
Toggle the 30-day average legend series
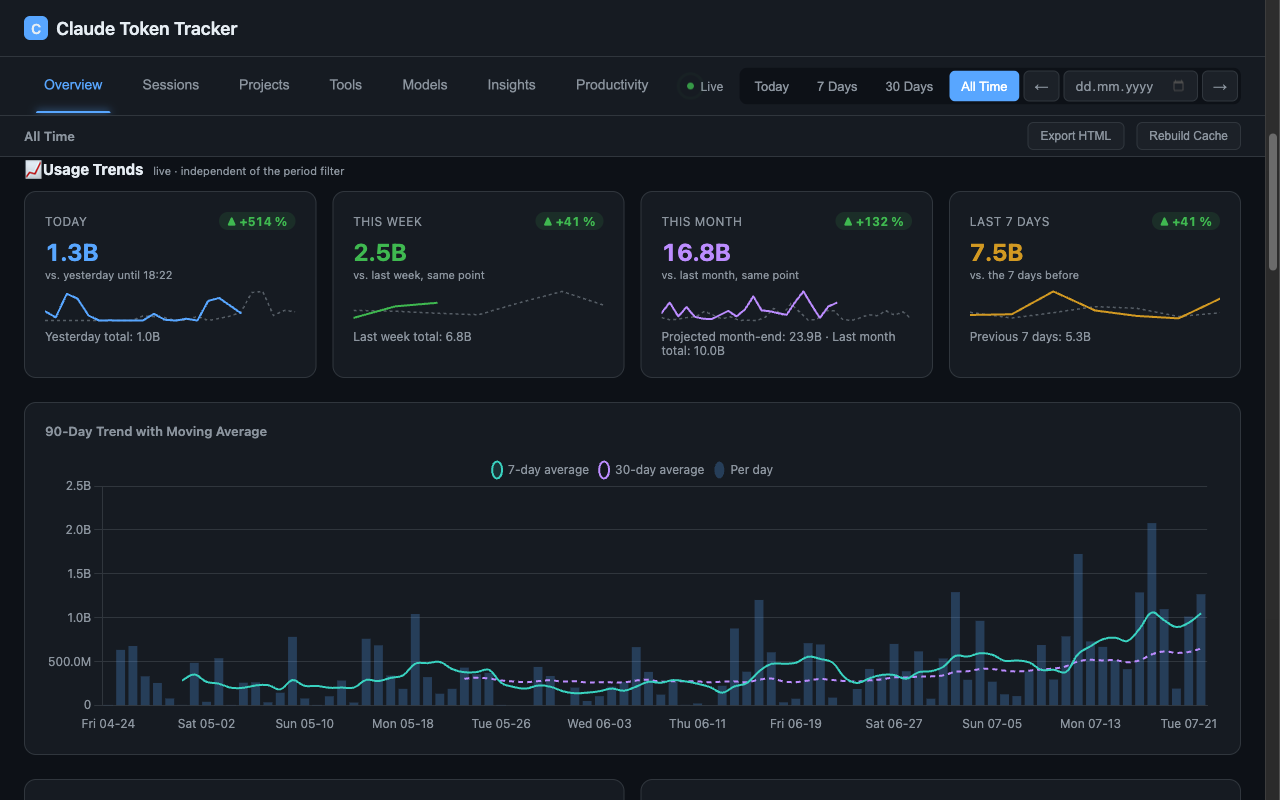651,470
